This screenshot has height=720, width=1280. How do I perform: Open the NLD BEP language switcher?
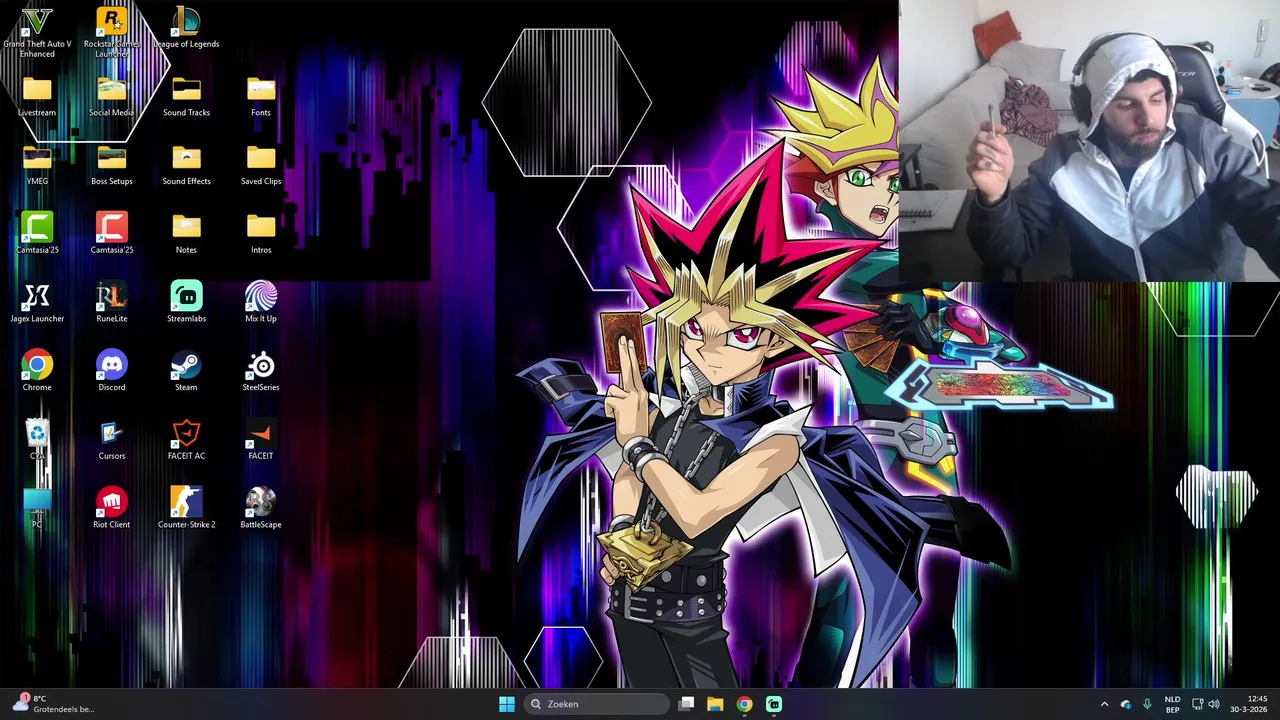coord(1172,704)
